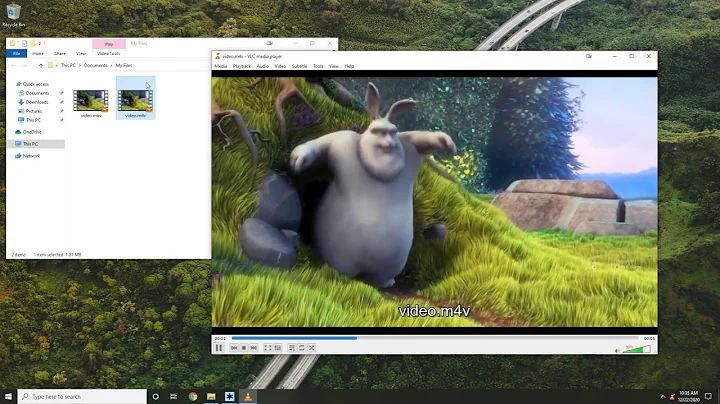Open the View menu in VLC

point(333,66)
